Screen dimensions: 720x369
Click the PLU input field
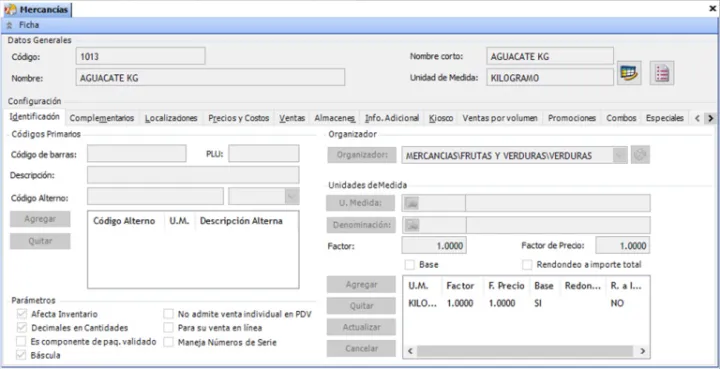point(264,153)
